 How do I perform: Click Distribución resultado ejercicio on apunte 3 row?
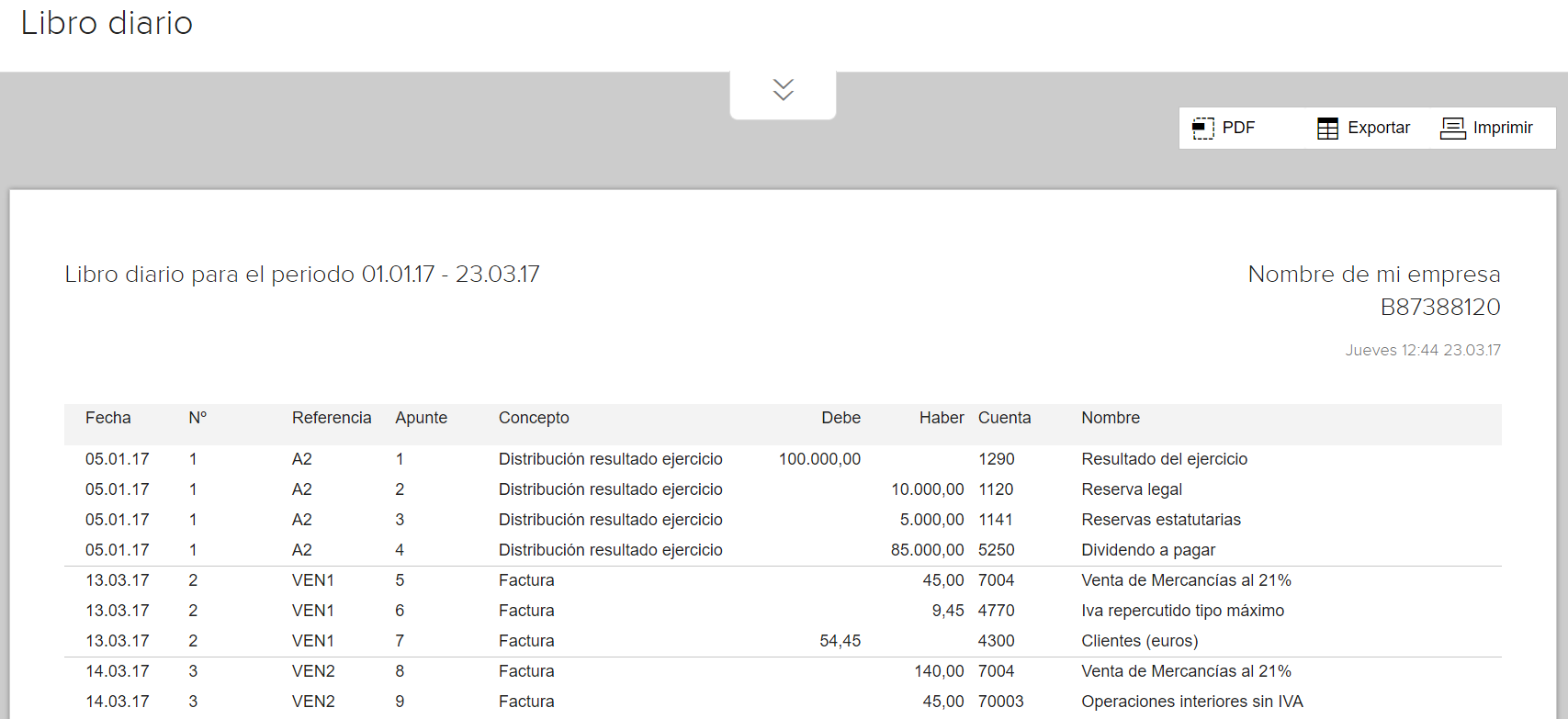[611, 520]
